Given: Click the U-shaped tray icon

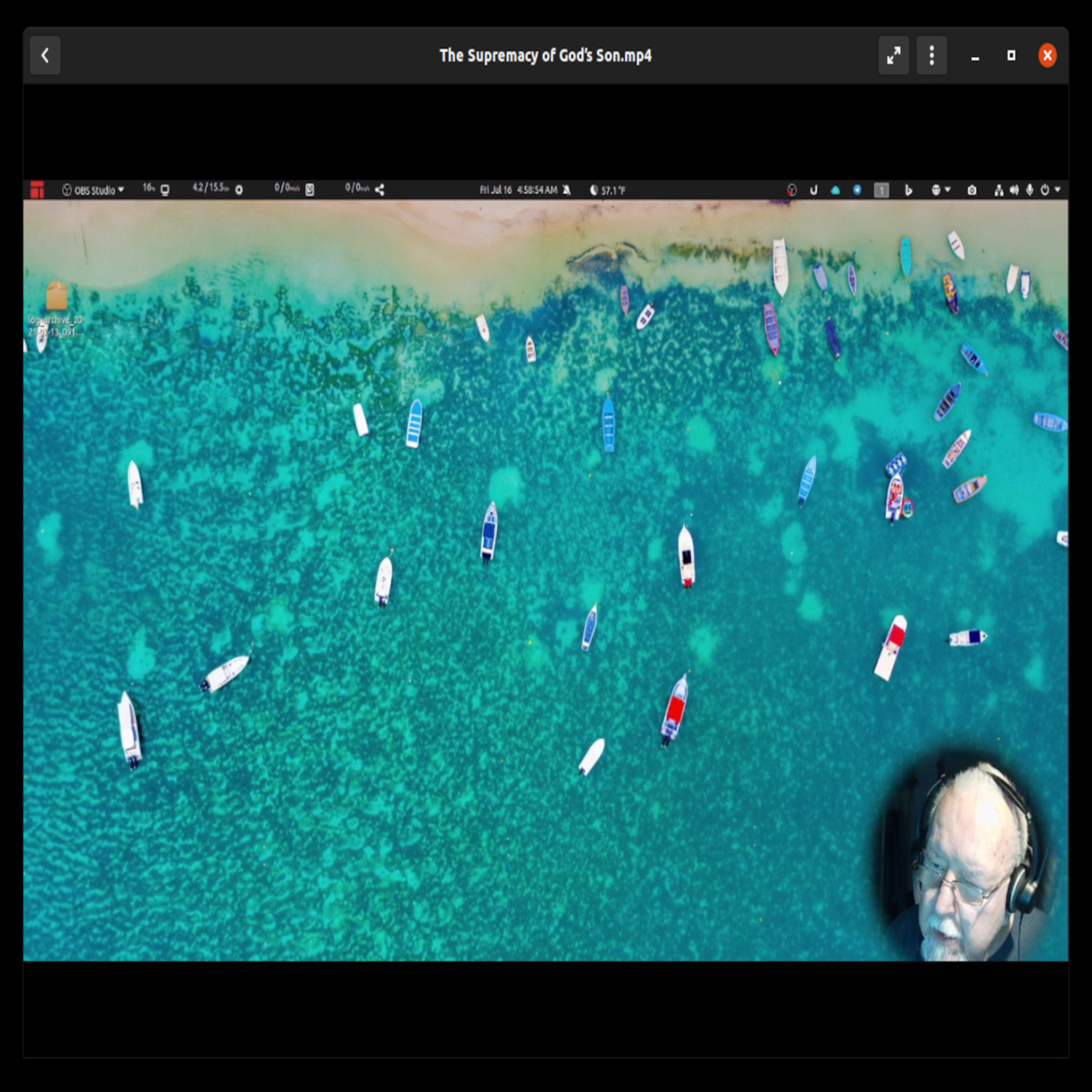Looking at the screenshot, I should coord(814,190).
